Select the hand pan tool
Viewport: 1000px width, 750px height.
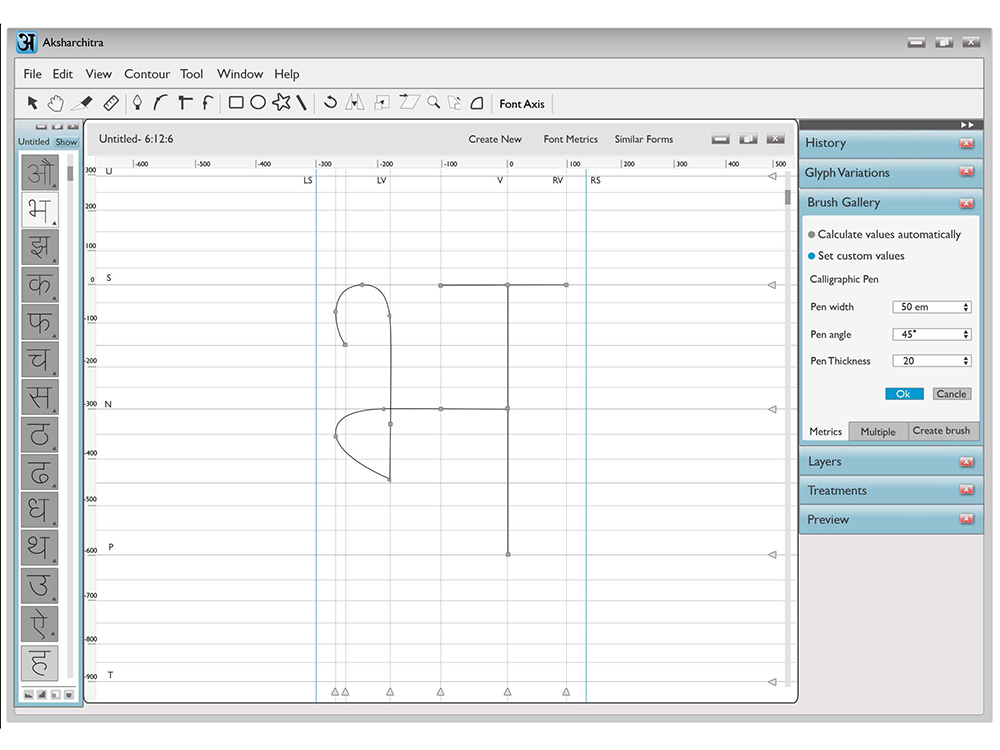[x=56, y=103]
